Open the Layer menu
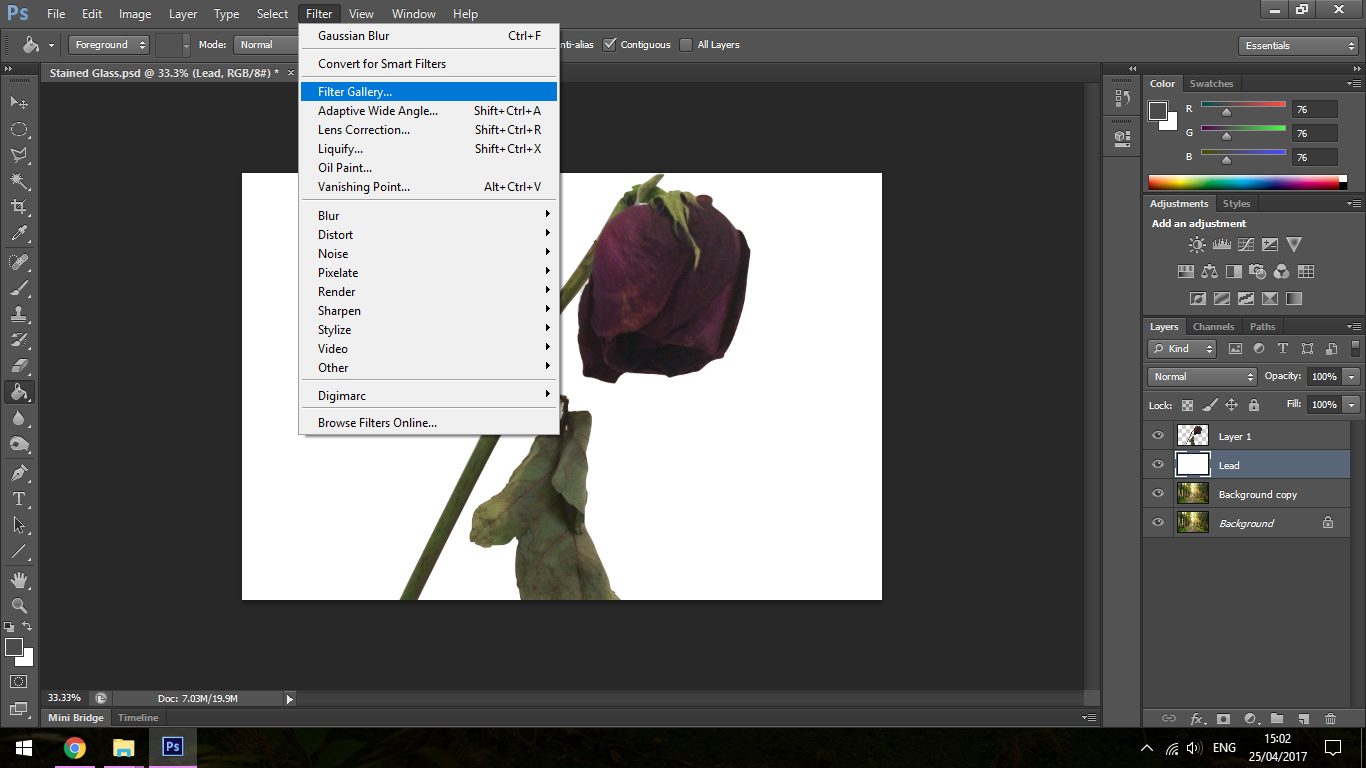1366x768 pixels. tap(183, 14)
